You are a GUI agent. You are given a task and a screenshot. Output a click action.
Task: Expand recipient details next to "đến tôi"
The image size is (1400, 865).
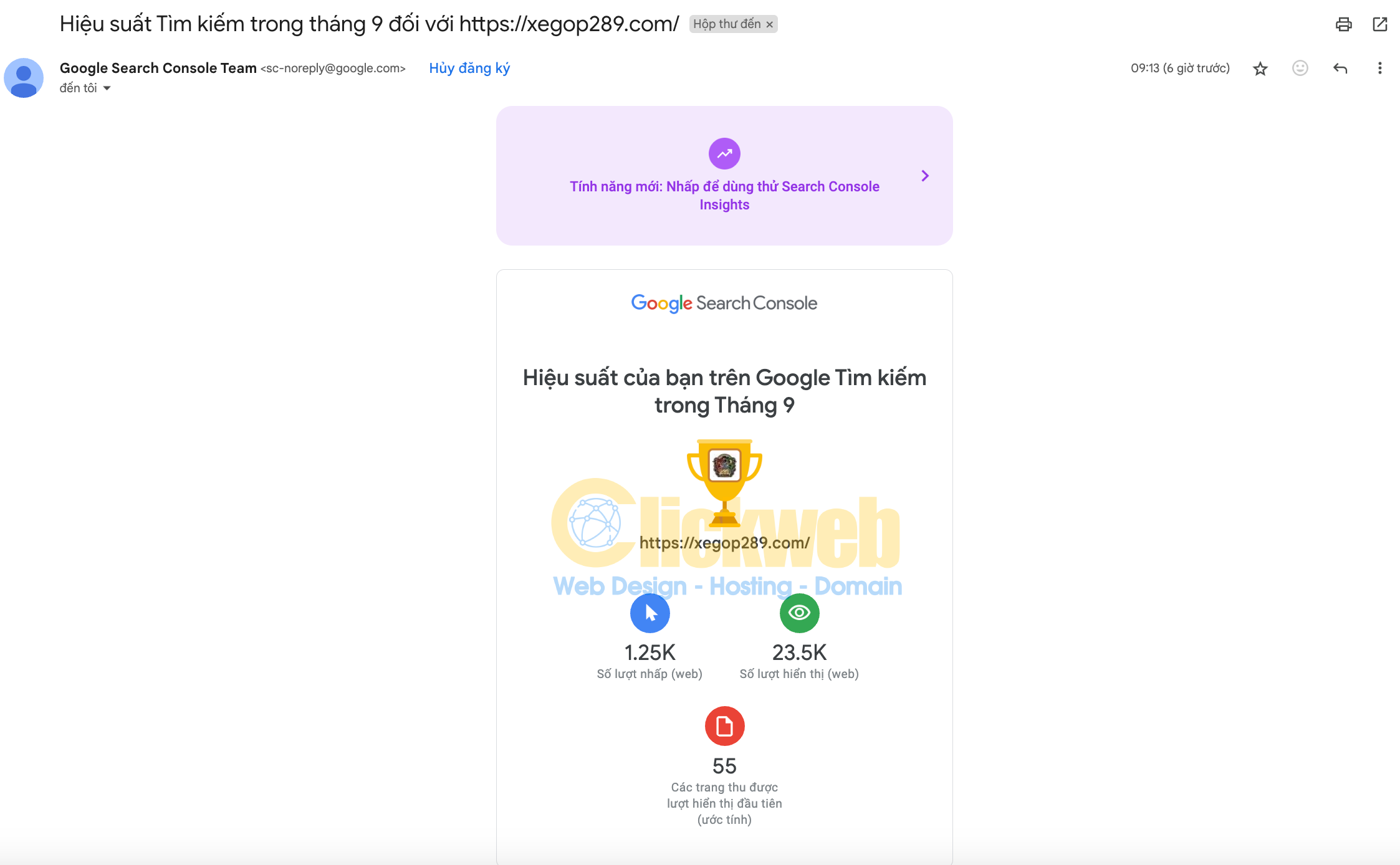tap(107, 88)
